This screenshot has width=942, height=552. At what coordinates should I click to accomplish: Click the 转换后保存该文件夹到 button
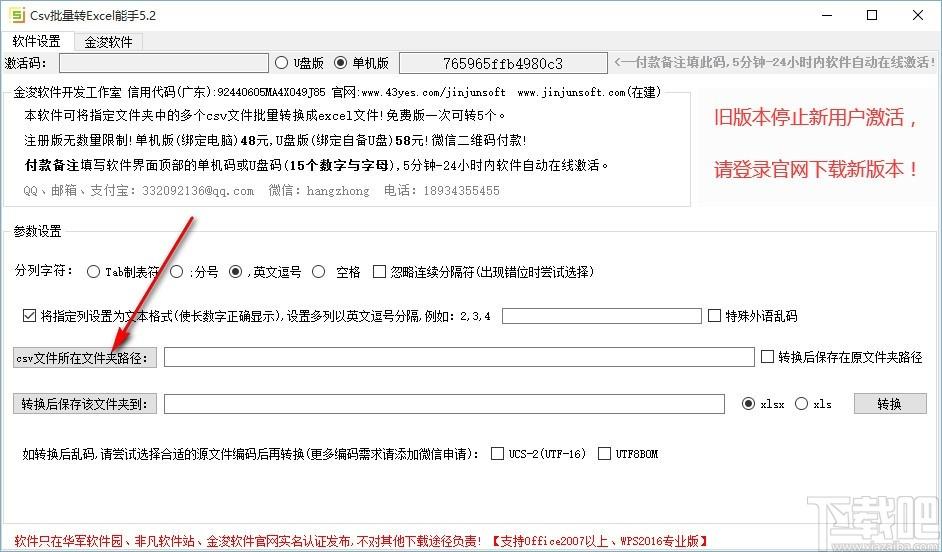pos(85,404)
